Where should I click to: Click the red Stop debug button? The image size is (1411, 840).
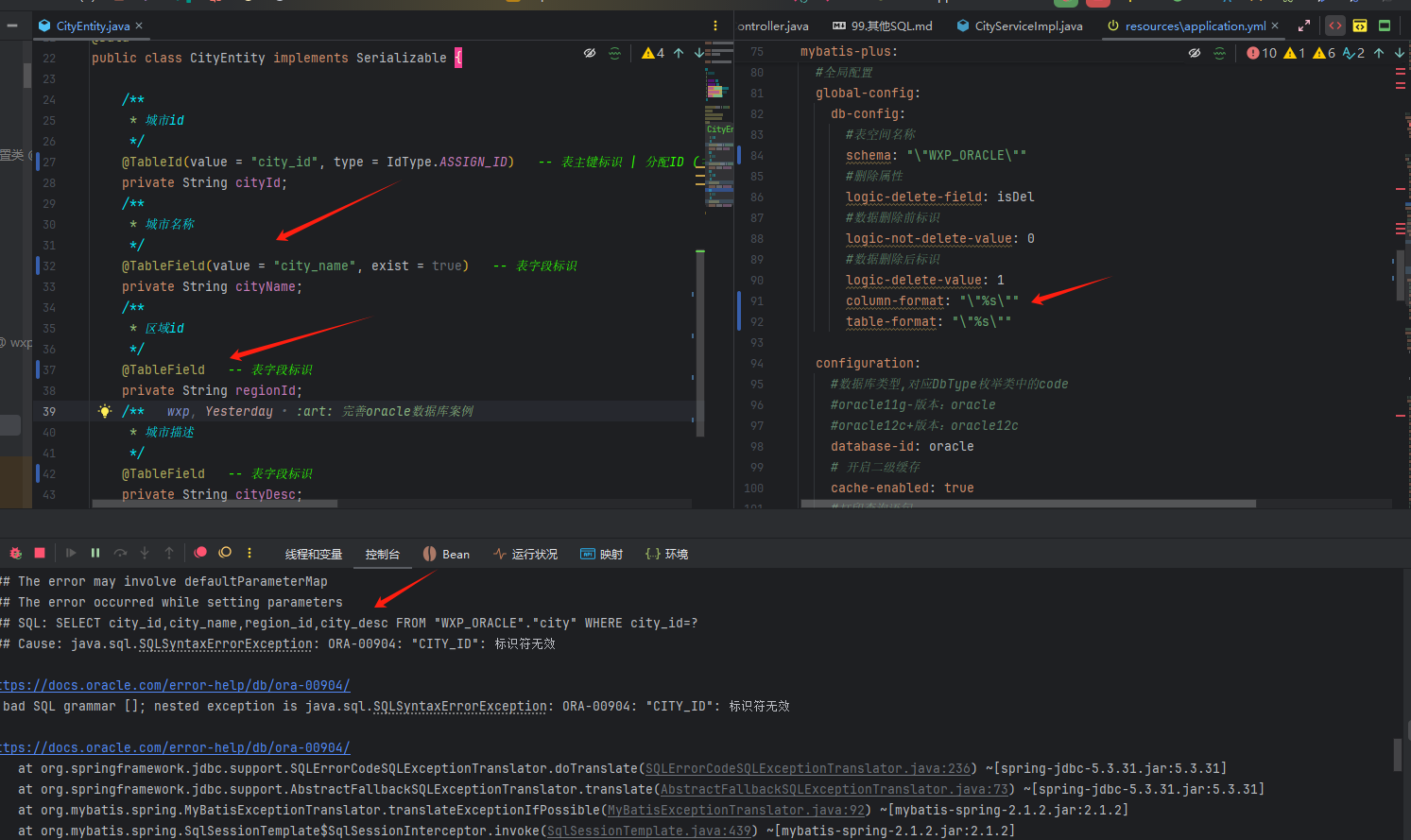(40, 553)
